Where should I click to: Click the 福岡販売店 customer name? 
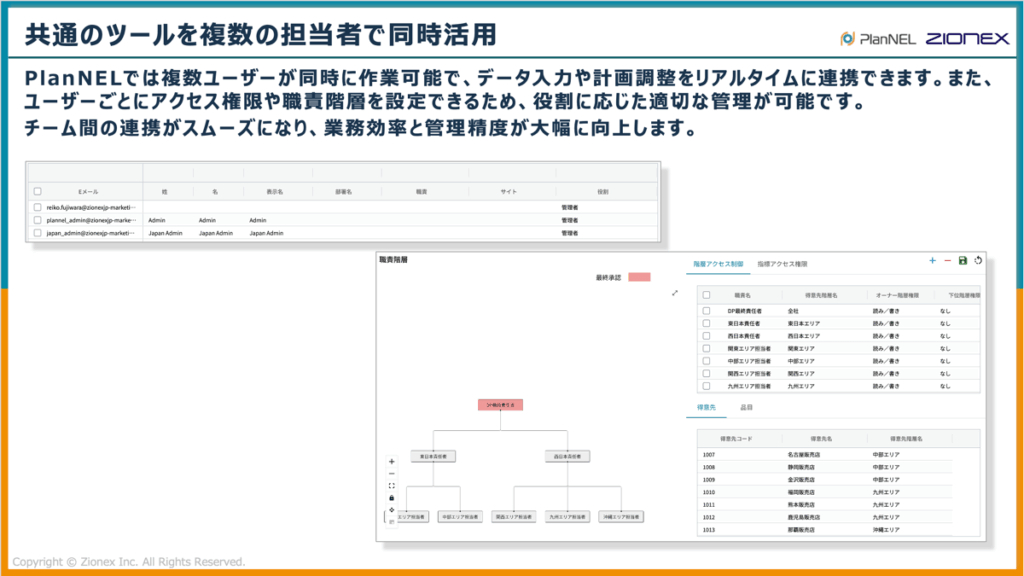[801, 492]
